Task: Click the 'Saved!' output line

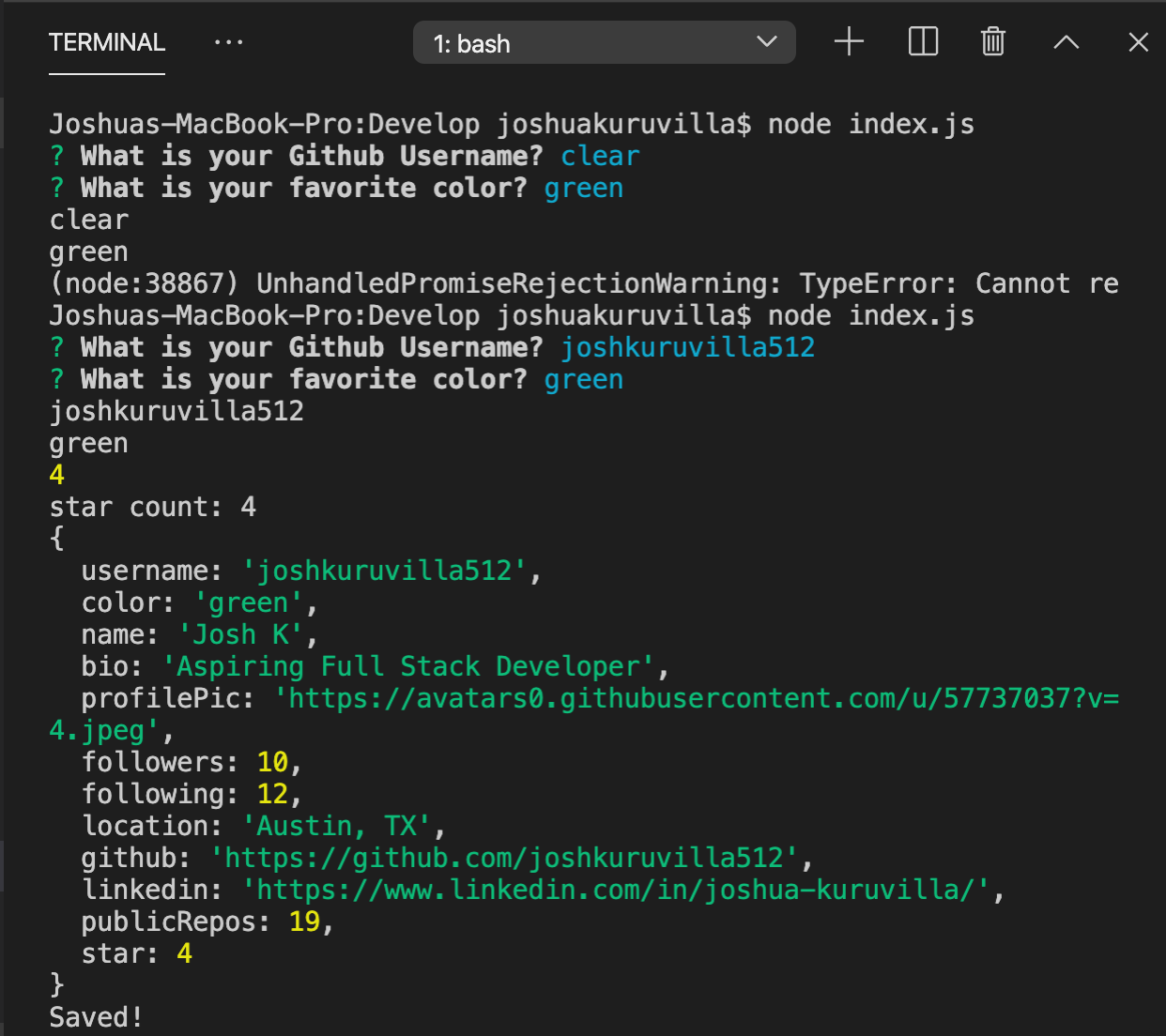Action: coord(94,1016)
